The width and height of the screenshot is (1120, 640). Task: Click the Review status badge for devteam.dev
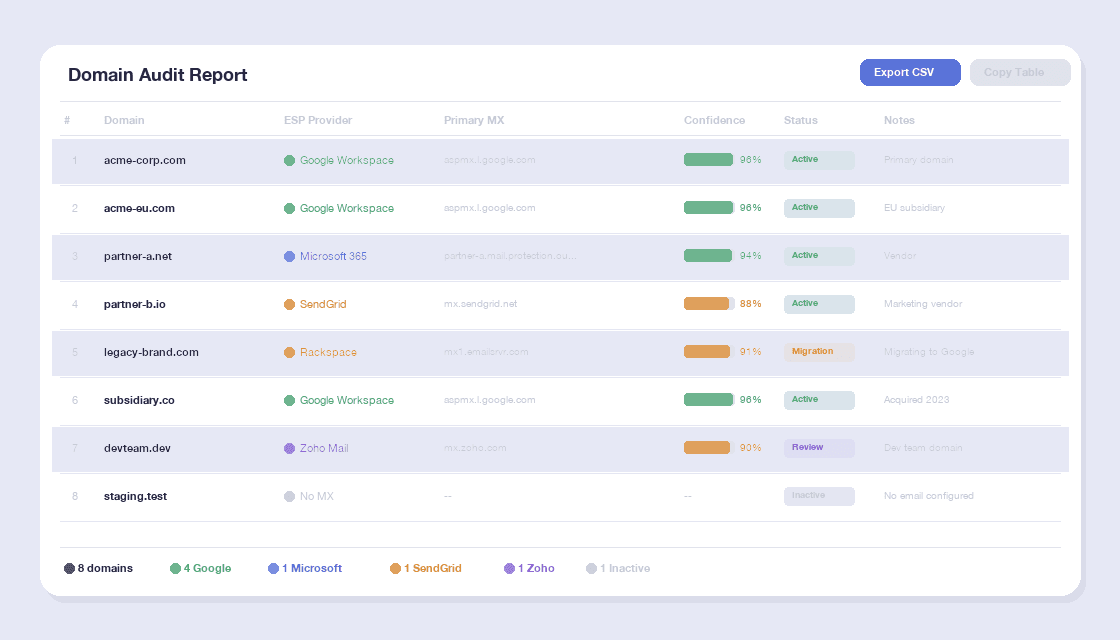coord(819,448)
